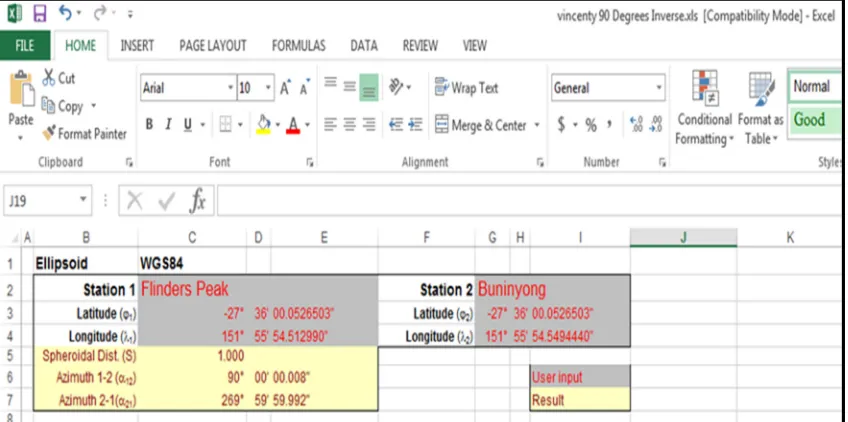
Task: Click in the formula bar
Action: [530, 201]
